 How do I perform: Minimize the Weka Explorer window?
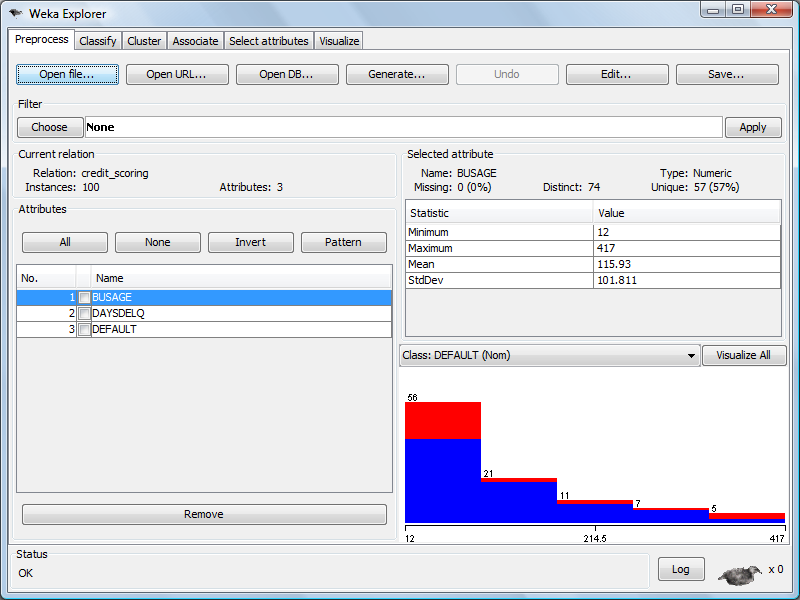(713, 10)
